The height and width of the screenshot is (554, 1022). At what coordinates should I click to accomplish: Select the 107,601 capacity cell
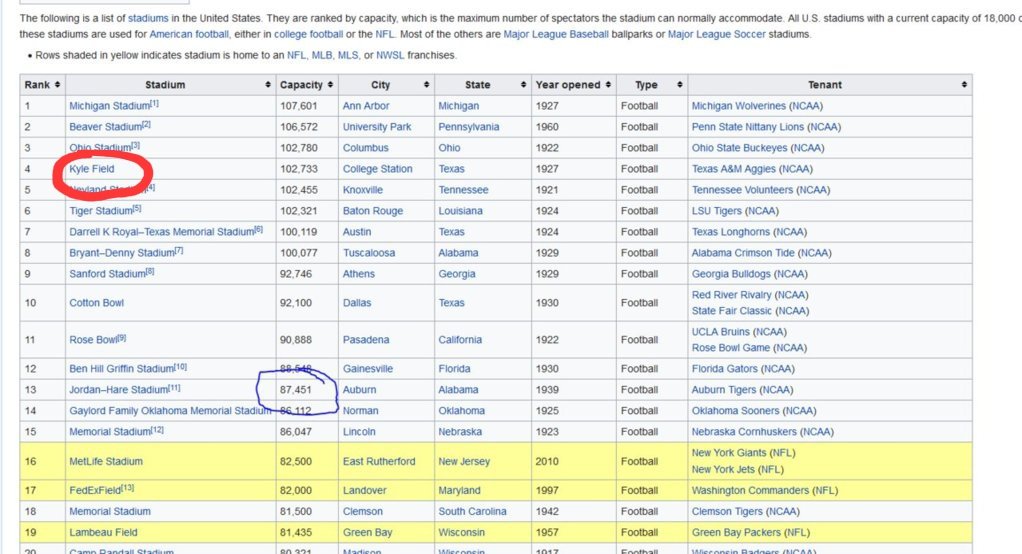tap(307, 106)
